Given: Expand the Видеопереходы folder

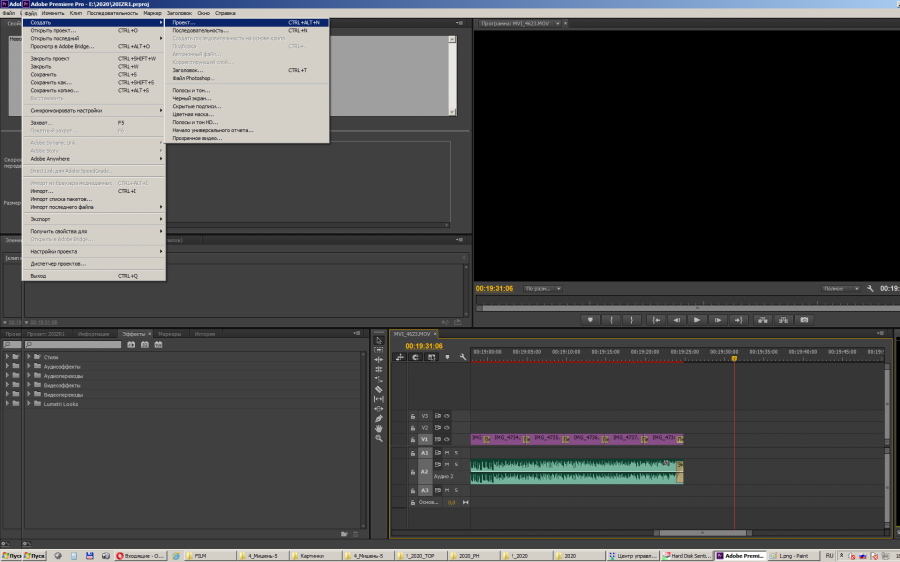Looking at the screenshot, I should click(x=29, y=394).
